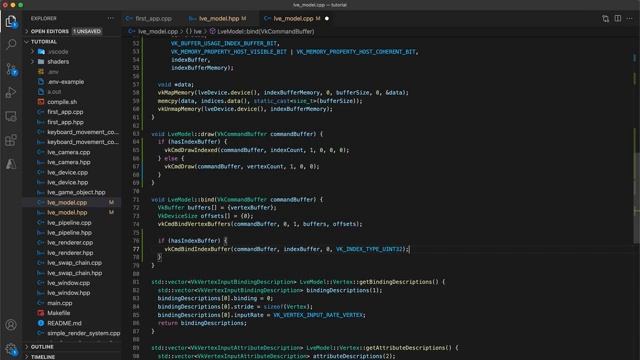This screenshot has height=360, width=640.
Task: Expand the Timeline section
Action: (x=43, y=357)
